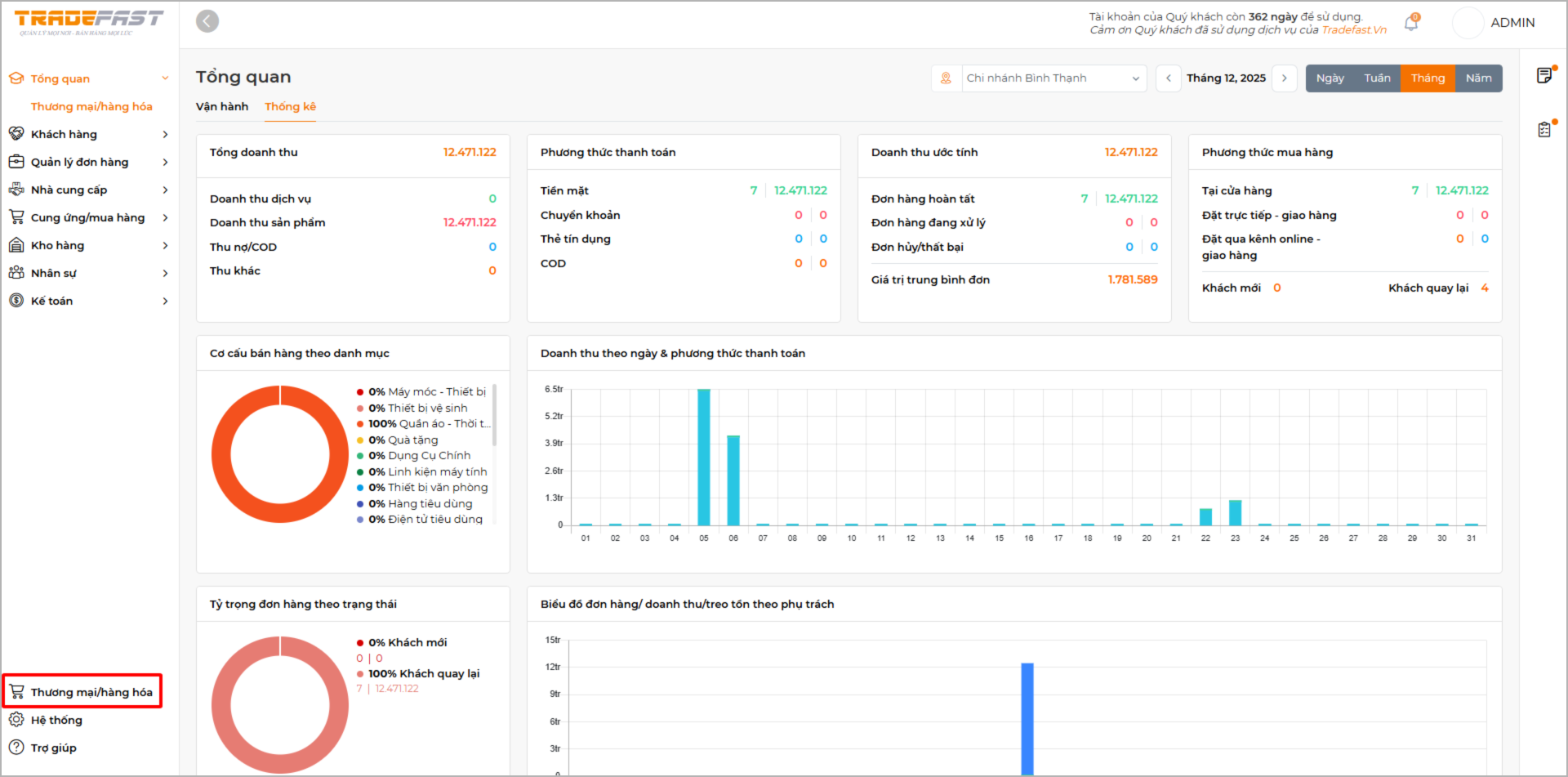
Task: Click the Kho hàng warehouse icon
Action: click(16, 245)
